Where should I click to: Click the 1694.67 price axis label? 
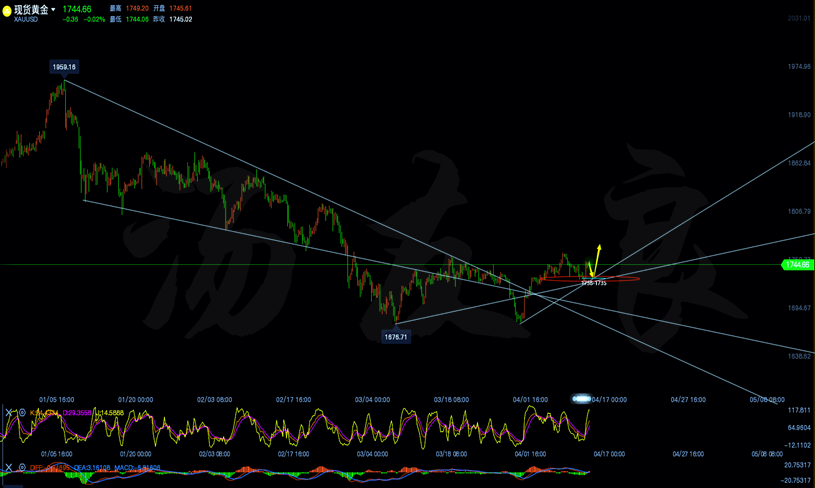tap(799, 308)
